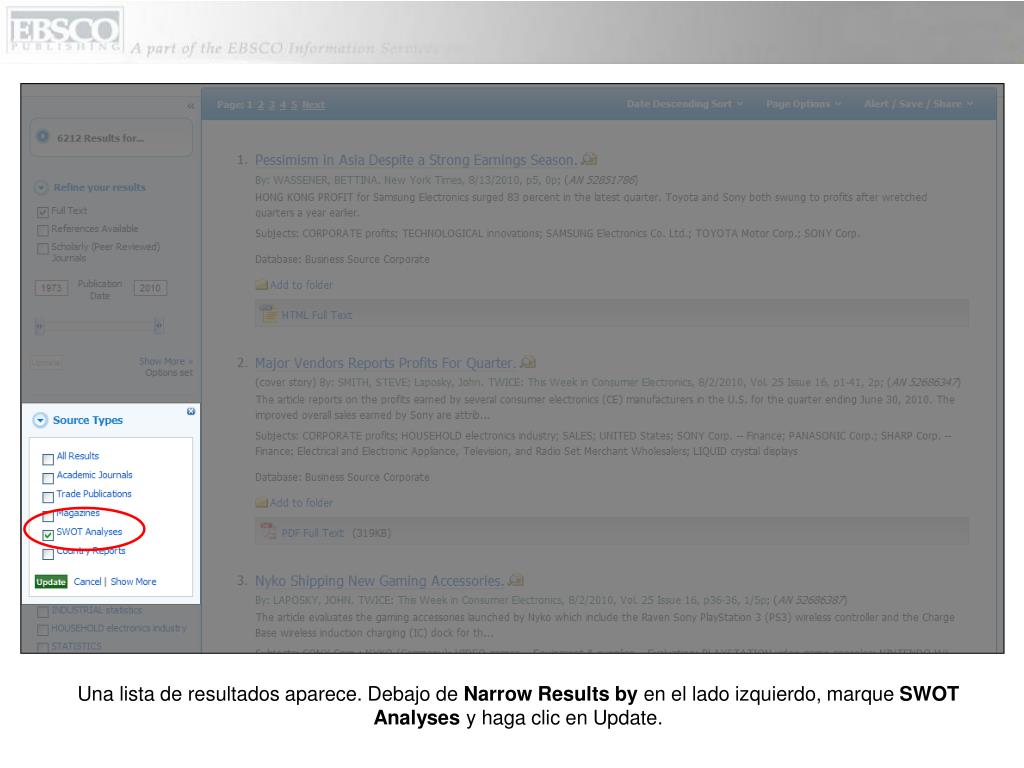The height and width of the screenshot is (768, 1024).
Task: Click the right handle of date slider
Action: tap(159, 325)
